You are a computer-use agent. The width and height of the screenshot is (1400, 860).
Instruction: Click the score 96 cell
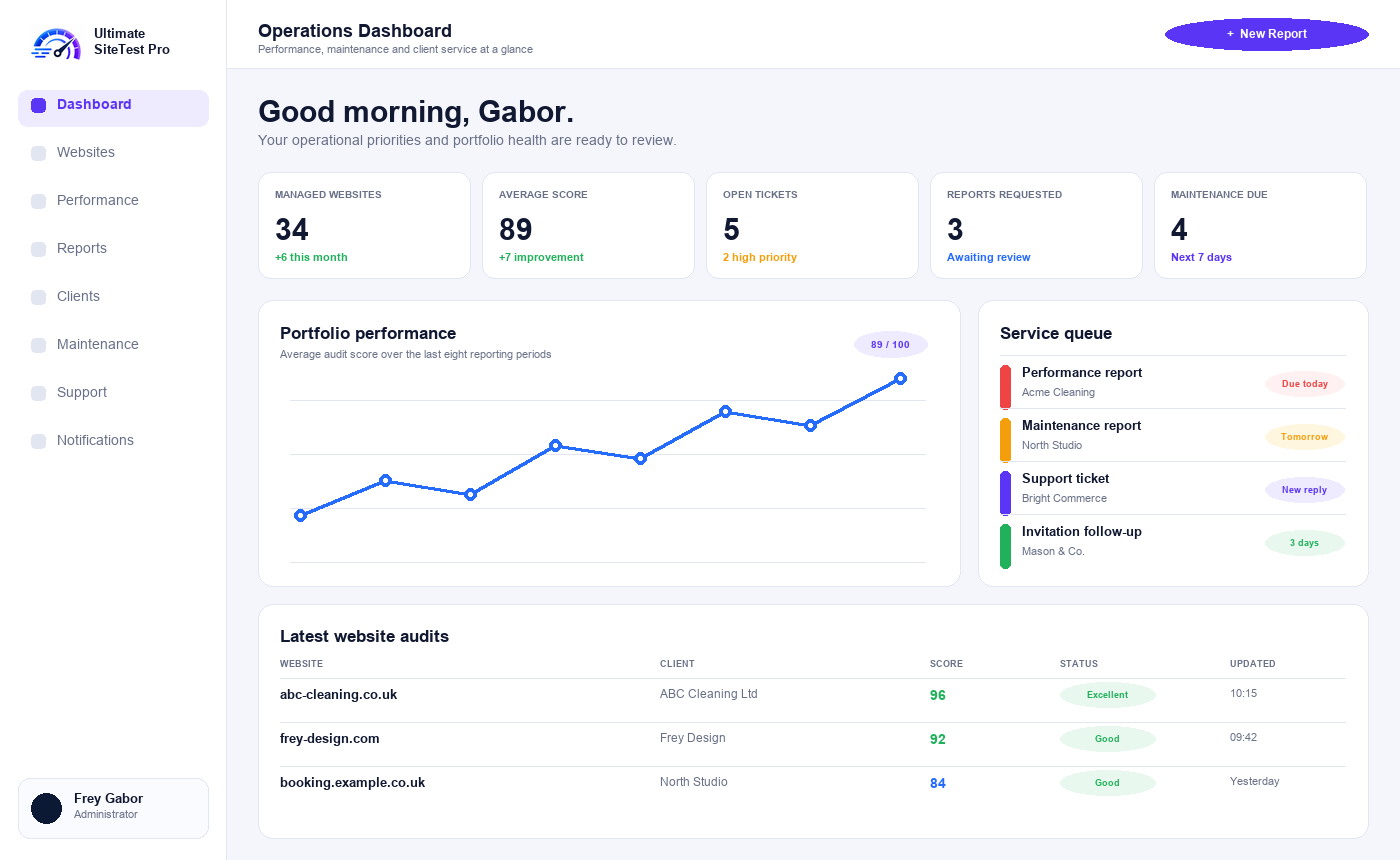coord(937,695)
